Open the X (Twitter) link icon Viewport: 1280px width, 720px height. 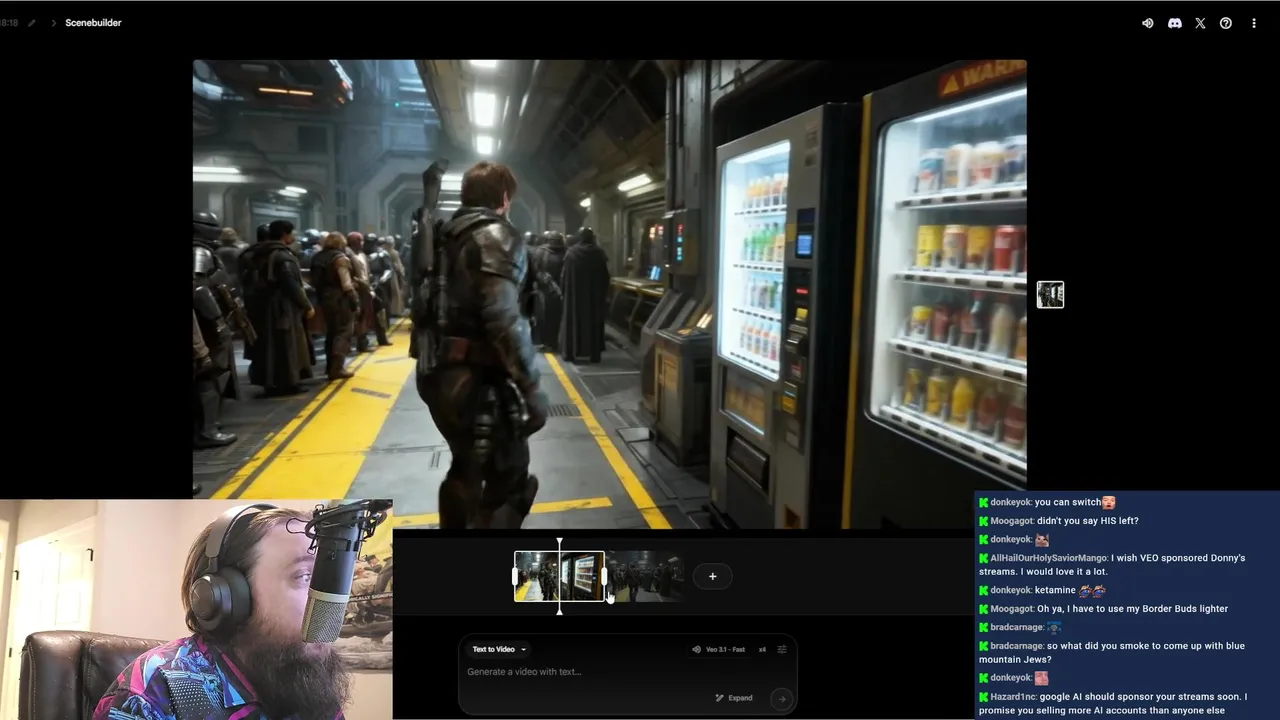pos(1200,23)
